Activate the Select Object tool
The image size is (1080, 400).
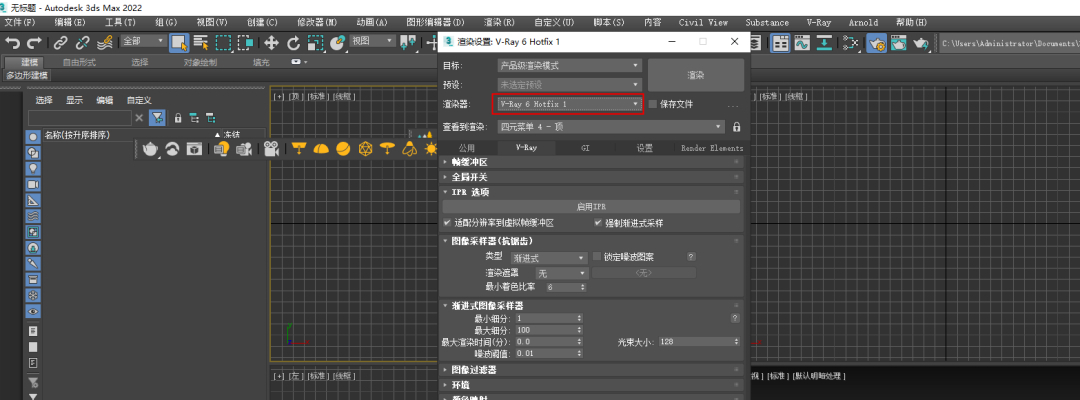(180, 43)
